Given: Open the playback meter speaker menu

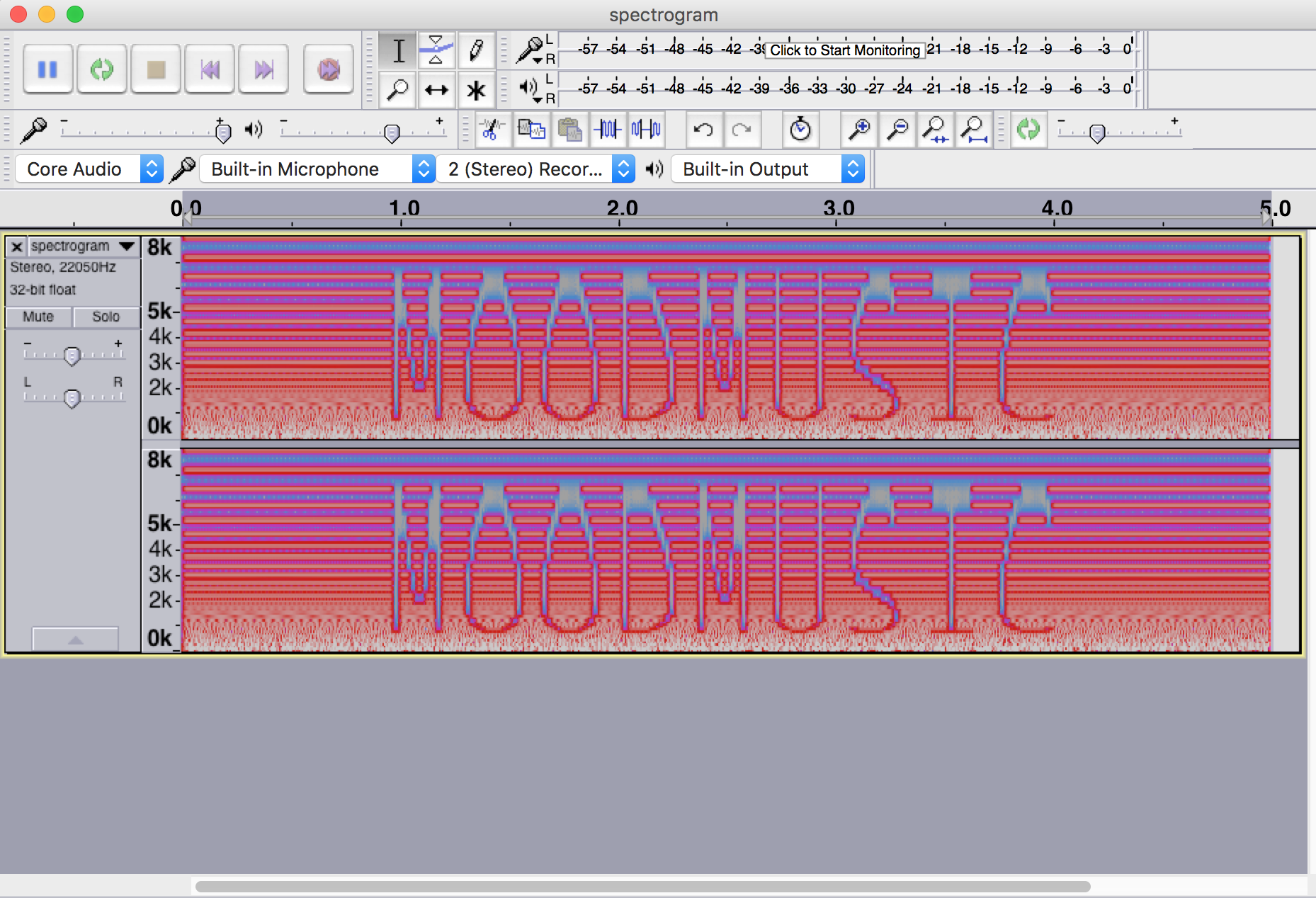Looking at the screenshot, I should (530, 89).
